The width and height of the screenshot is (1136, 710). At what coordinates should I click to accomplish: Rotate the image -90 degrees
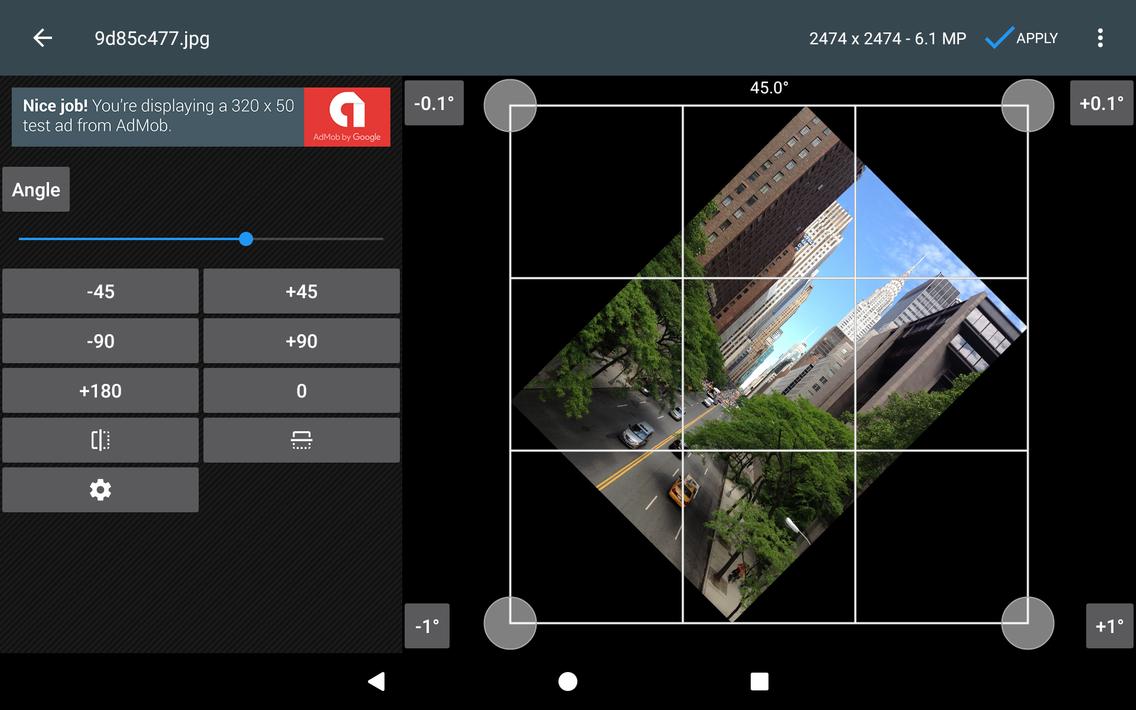(x=100, y=341)
